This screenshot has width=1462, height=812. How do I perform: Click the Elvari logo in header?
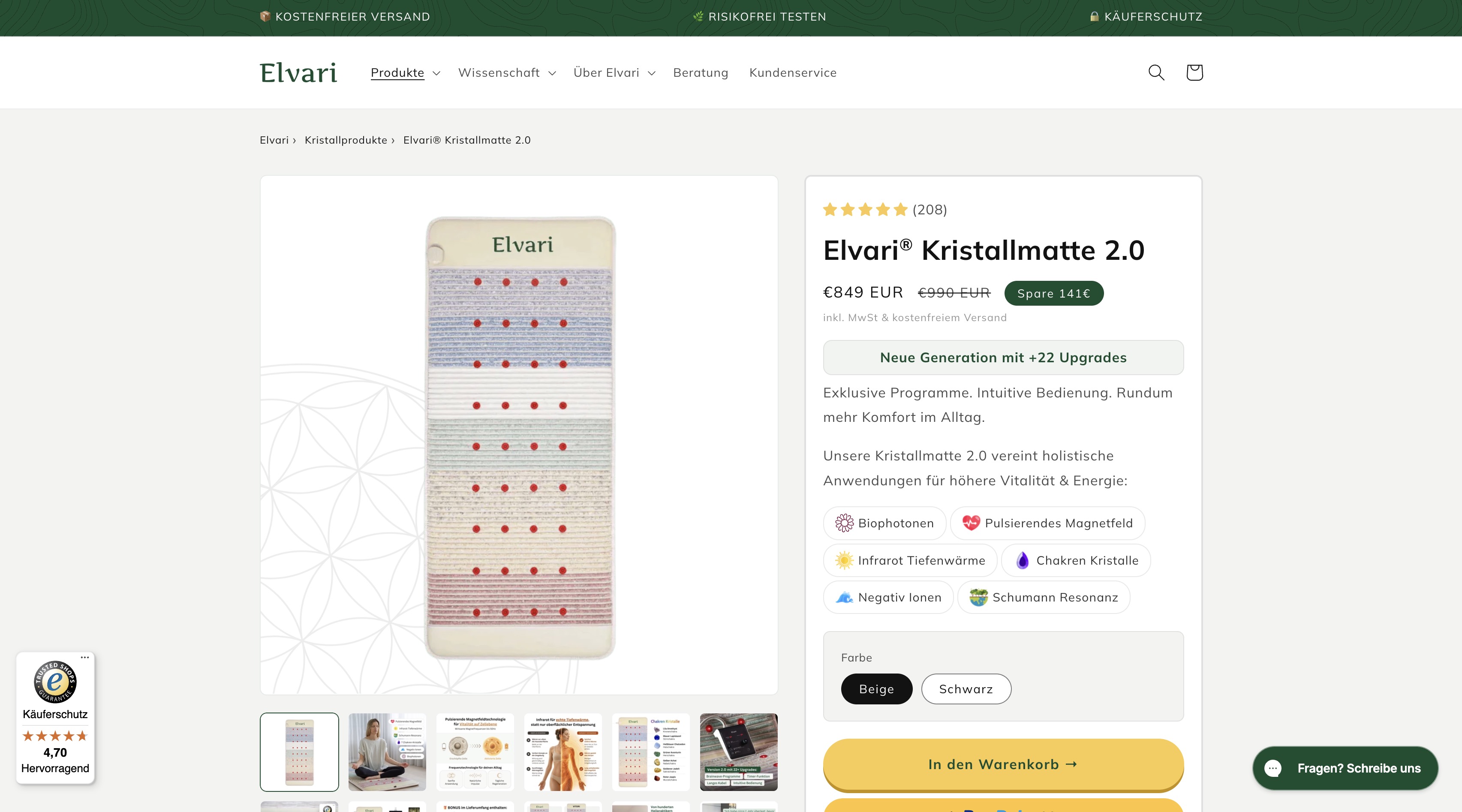(x=298, y=72)
